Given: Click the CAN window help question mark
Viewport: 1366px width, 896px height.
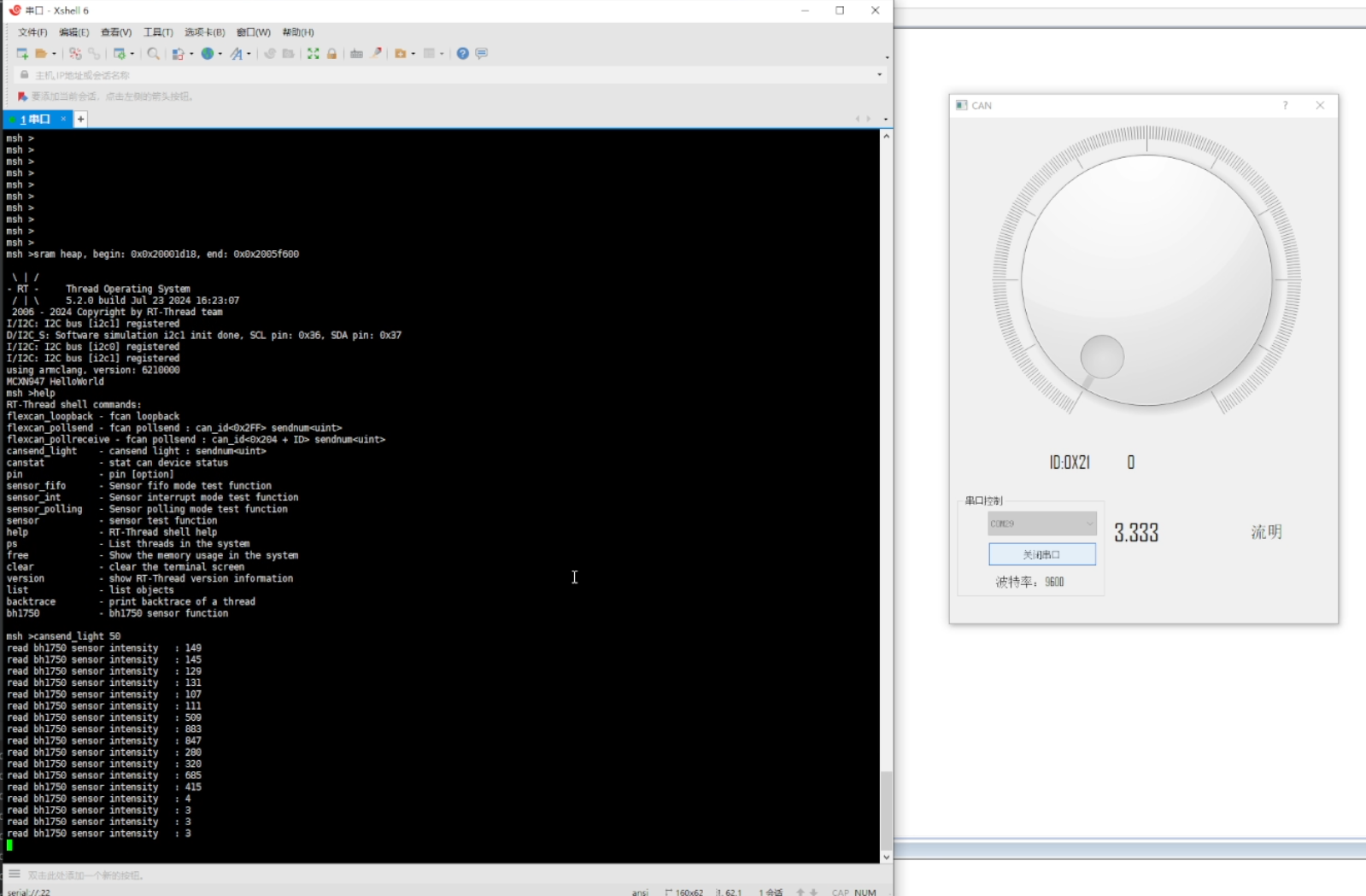Looking at the screenshot, I should pyautogui.click(x=1285, y=105).
